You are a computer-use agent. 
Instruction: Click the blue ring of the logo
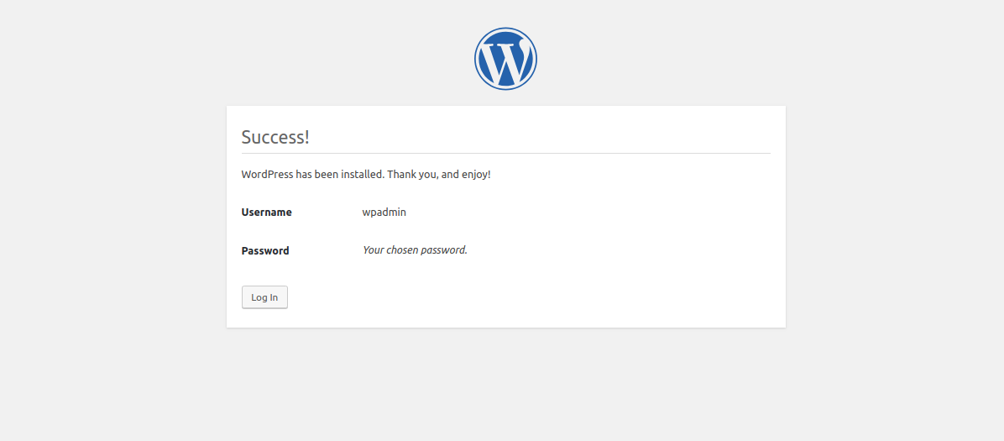(476, 58)
